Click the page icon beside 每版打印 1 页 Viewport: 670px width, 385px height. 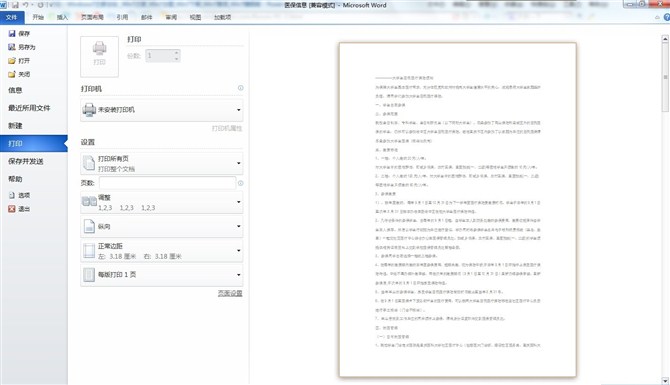tap(89, 275)
